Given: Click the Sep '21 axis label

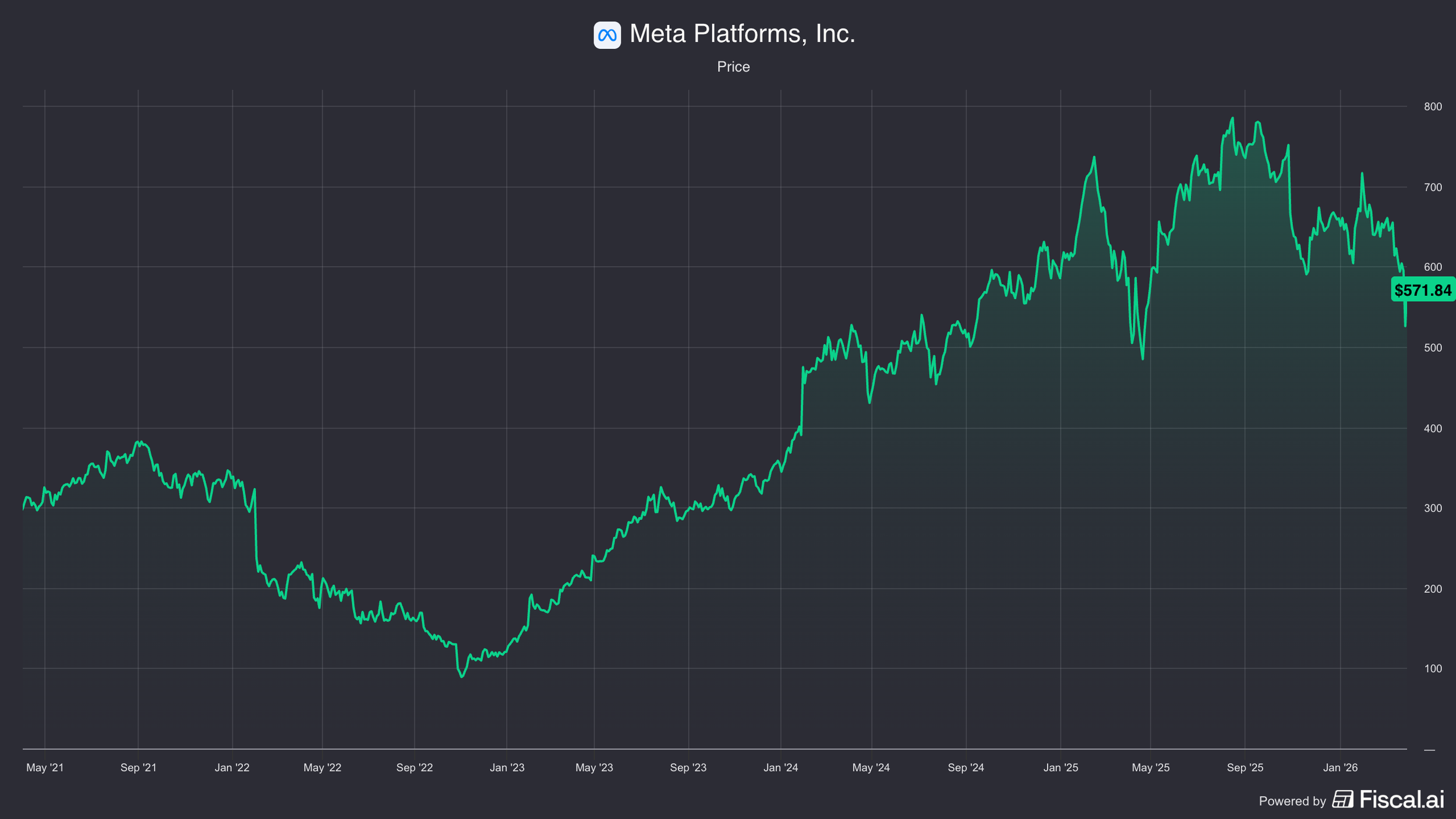Looking at the screenshot, I should (138, 768).
